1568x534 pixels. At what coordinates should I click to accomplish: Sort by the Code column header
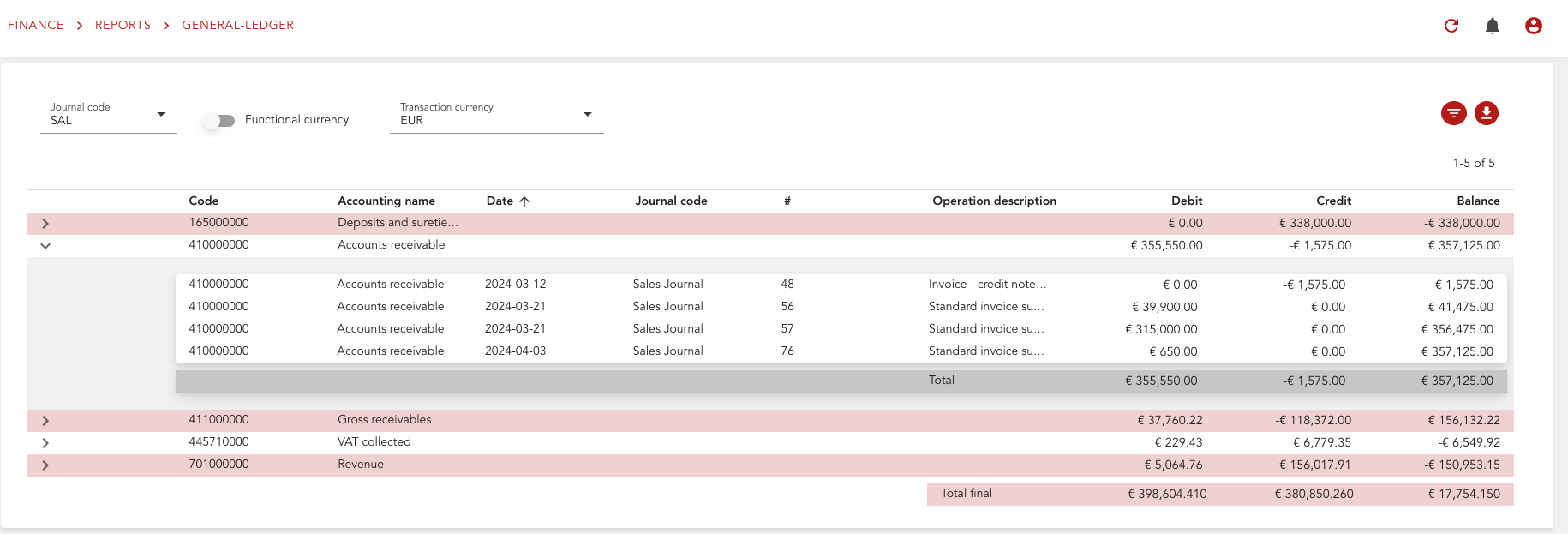pyautogui.click(x=204, y=201)
